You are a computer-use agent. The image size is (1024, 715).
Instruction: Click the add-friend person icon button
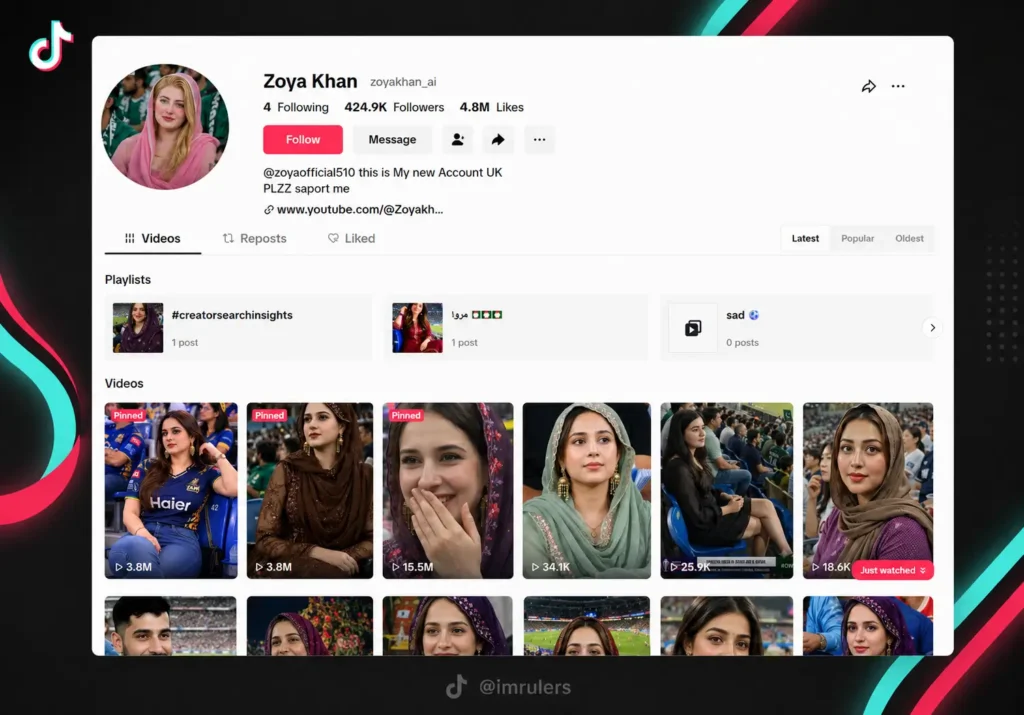pyautogui.click(x=457, y=139)
